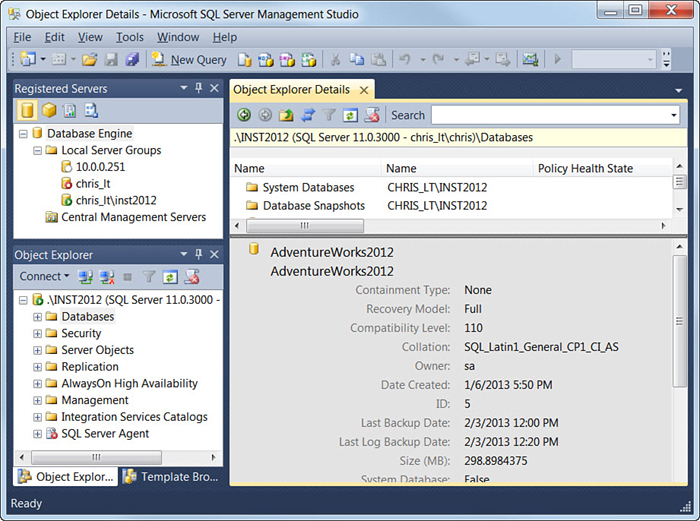
Task: Open the Tools menu
Action: click(x=129, y=37)
